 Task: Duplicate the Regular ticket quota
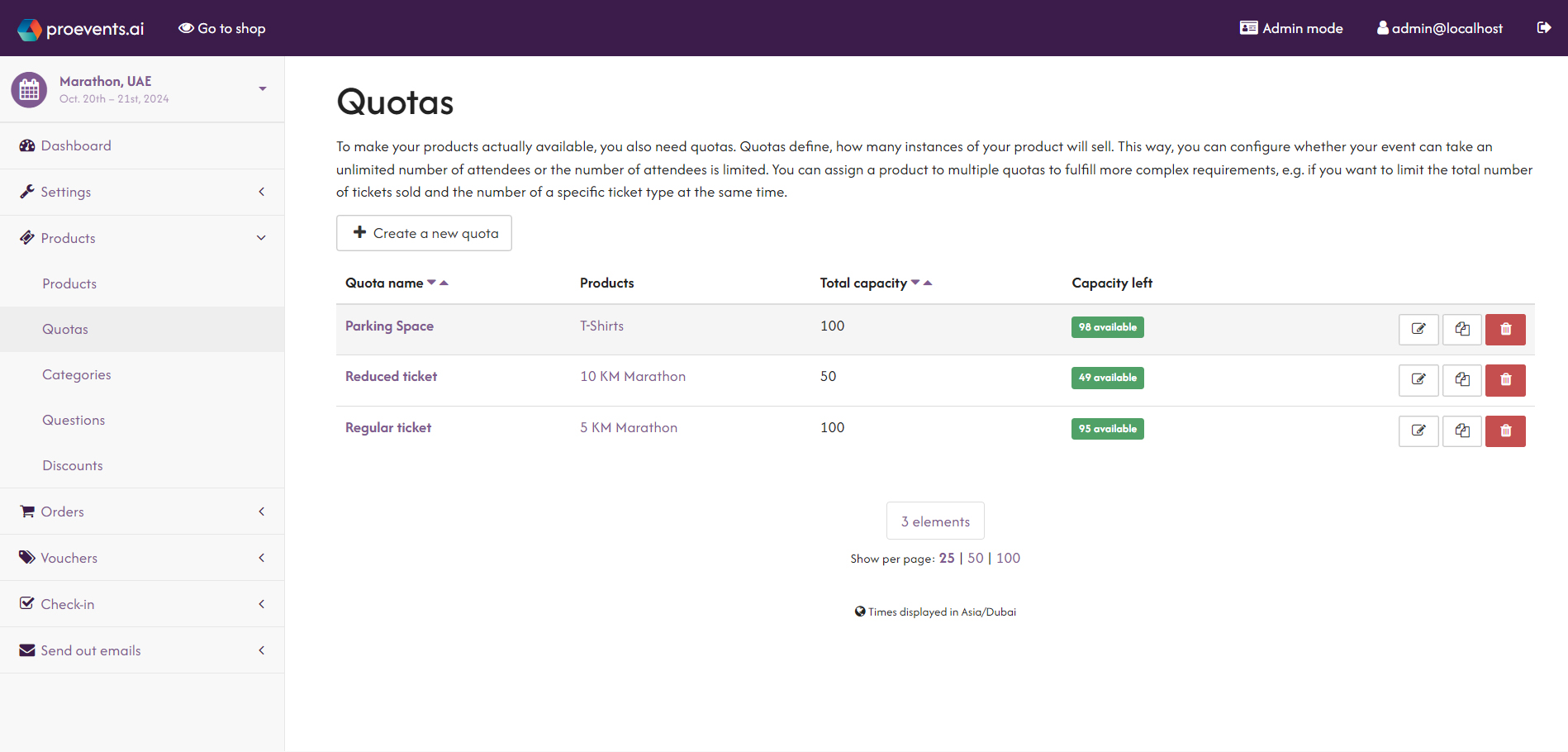coord(1461,431)
